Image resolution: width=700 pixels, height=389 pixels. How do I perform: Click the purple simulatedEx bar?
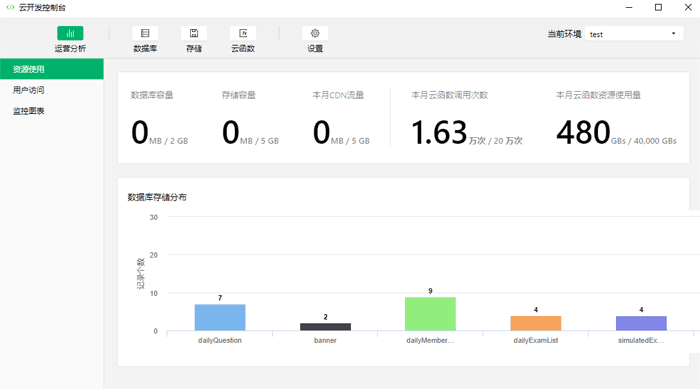pyautogui.click(x=641, y=323)
